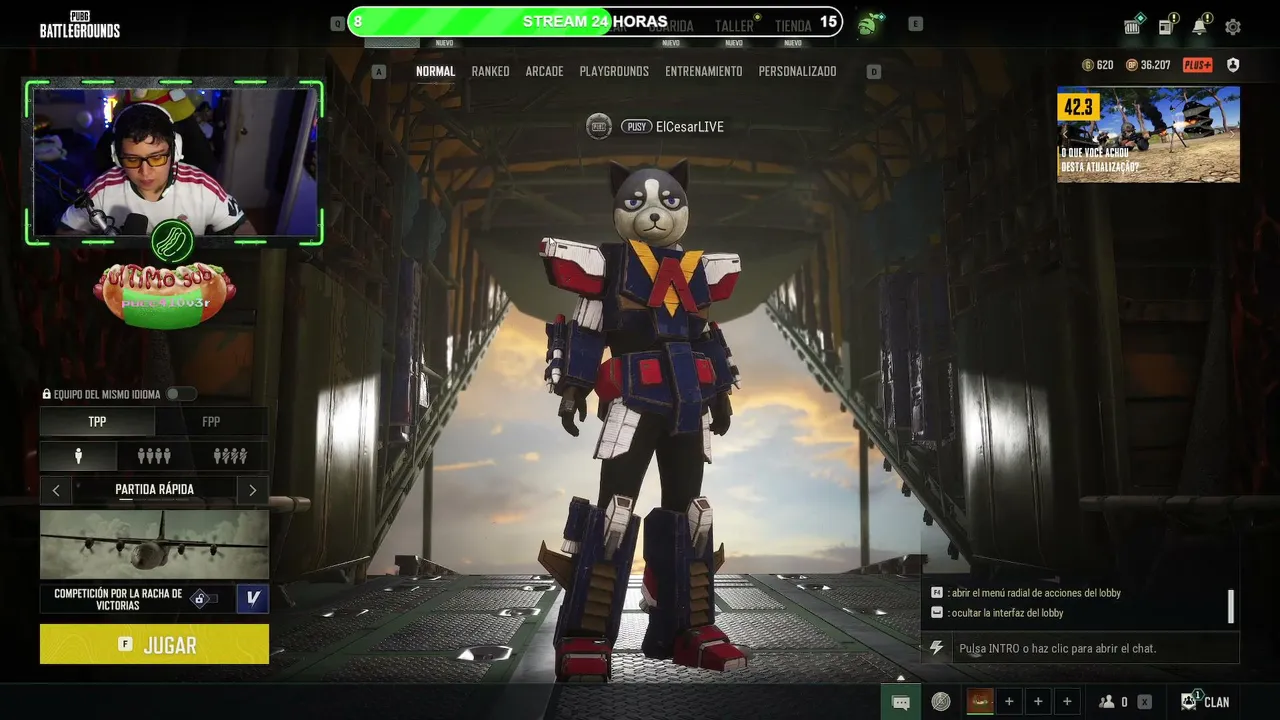Switch to the Normal mode tab
1280x720 pixels.
(x=435, y=71)
